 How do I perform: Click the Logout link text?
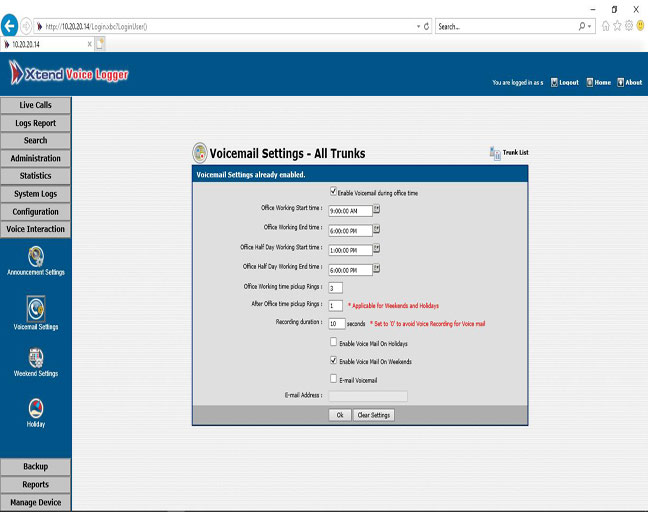[x=569, y=83]
